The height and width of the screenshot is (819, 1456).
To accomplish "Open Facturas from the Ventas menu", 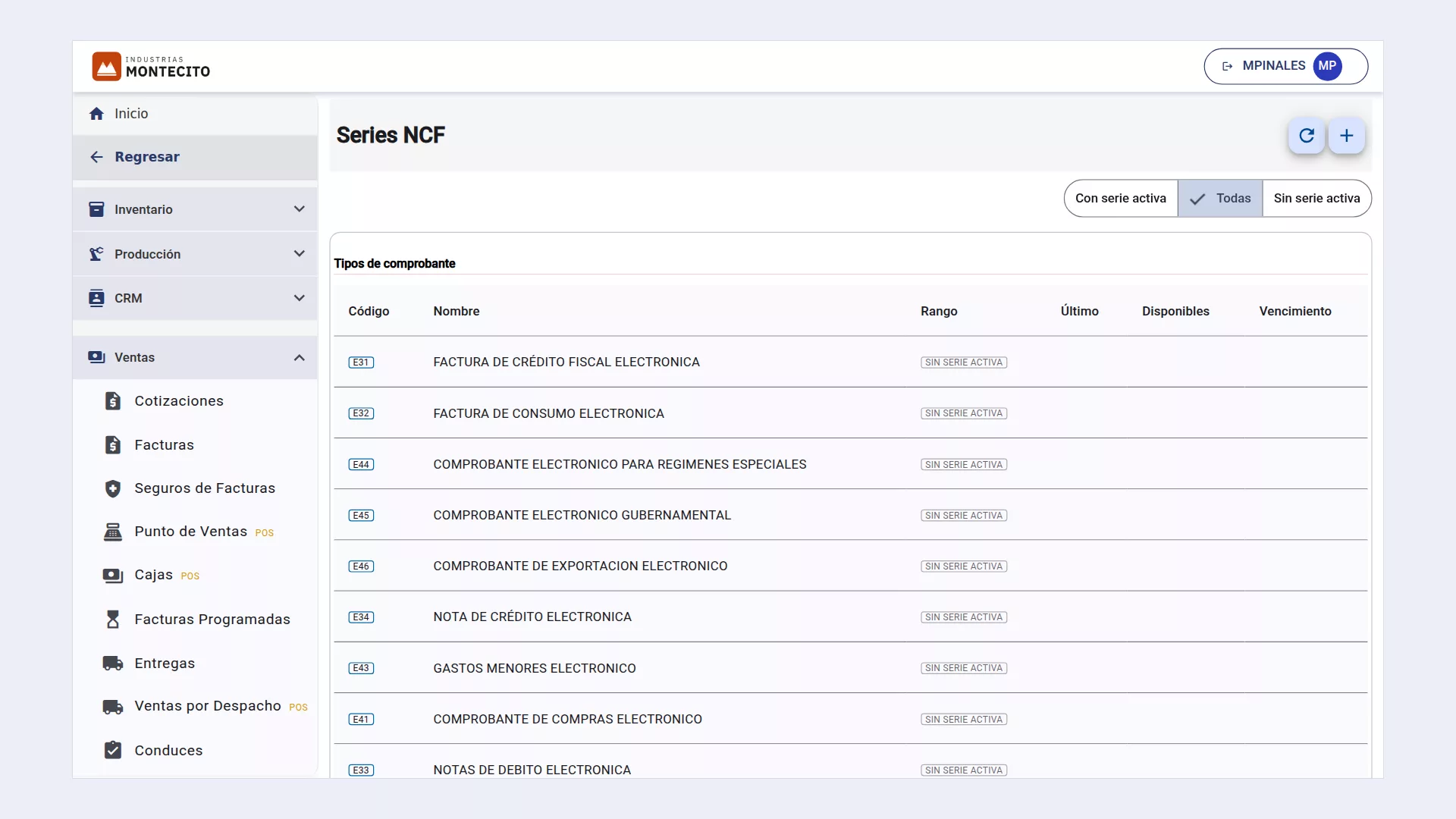I will [195, 445].
